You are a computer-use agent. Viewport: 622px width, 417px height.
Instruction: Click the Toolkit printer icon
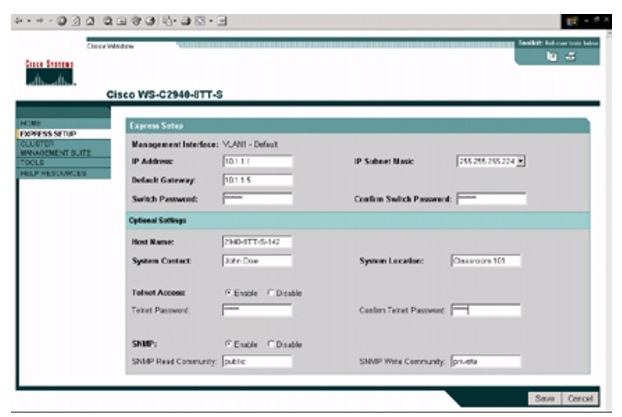pyautogui.click(x=570, y=56)
